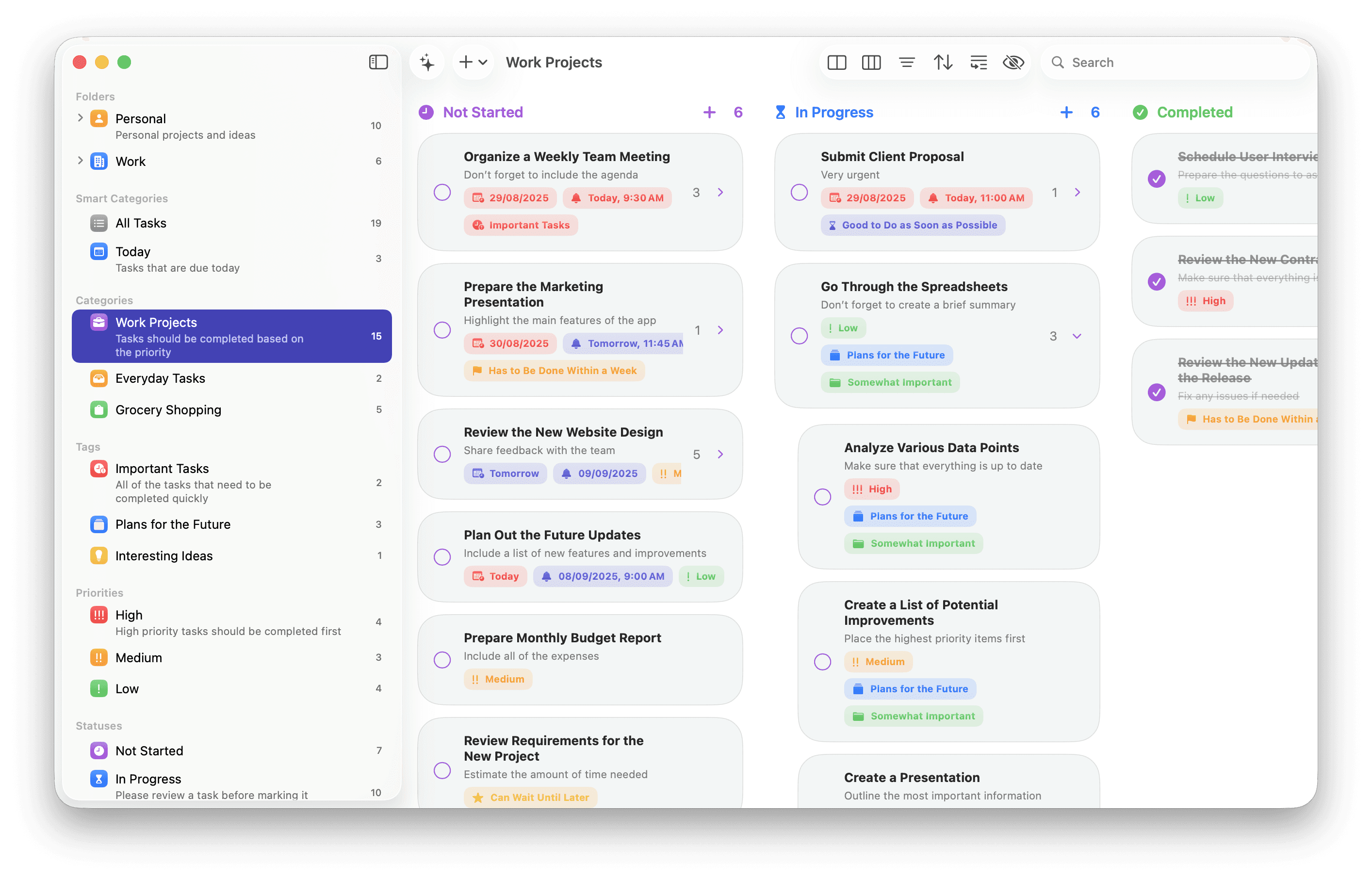Toggle the sidebar panel icon
Viewport: 1372px width, 880px height.
tap(378, 62)
